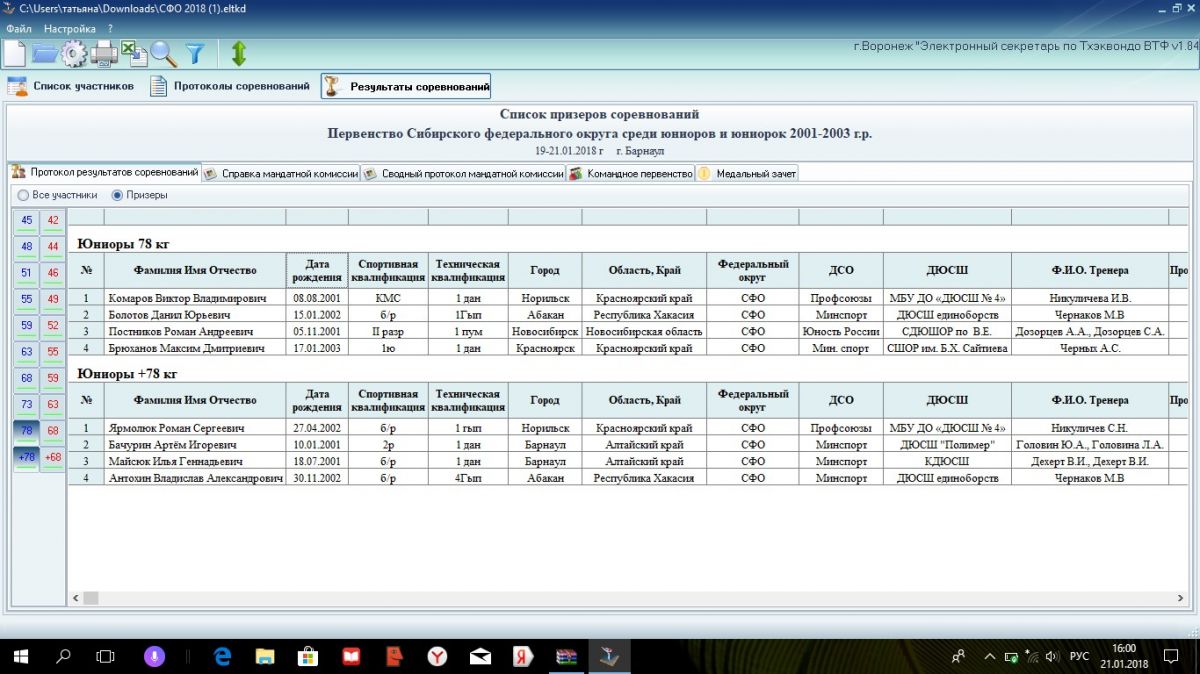Screen dimensions: 1200x674
Task: Click the green up-down arrow icon
Action: click(x=238, y=54)
